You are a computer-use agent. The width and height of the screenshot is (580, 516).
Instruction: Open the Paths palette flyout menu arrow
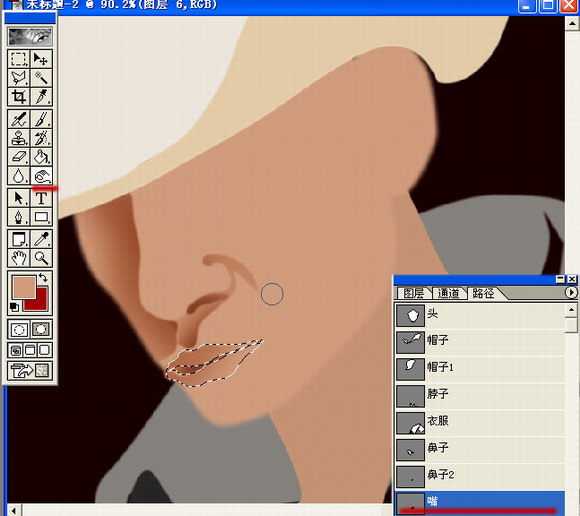click(x=571, y=293)
